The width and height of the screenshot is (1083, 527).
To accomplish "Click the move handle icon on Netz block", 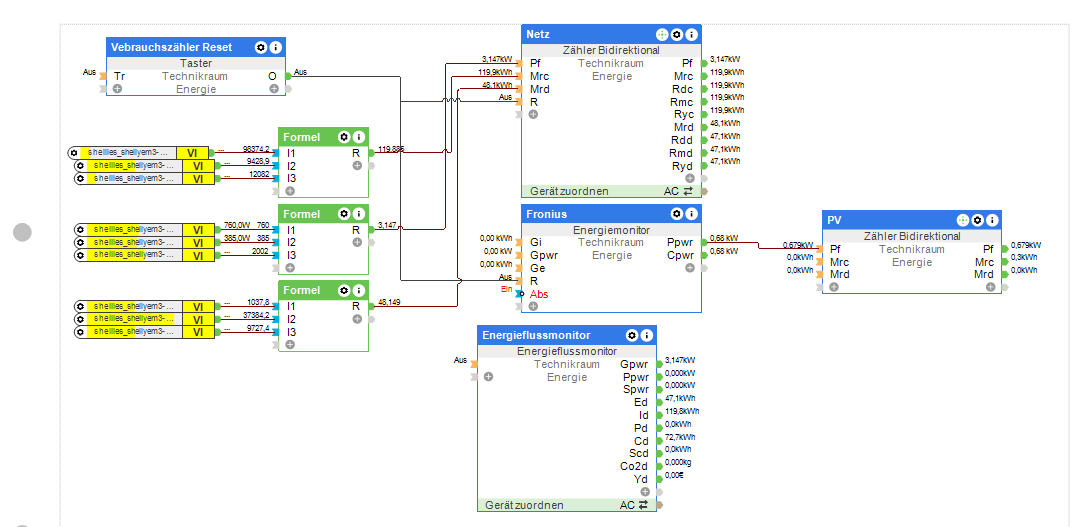I will [661, 34].
